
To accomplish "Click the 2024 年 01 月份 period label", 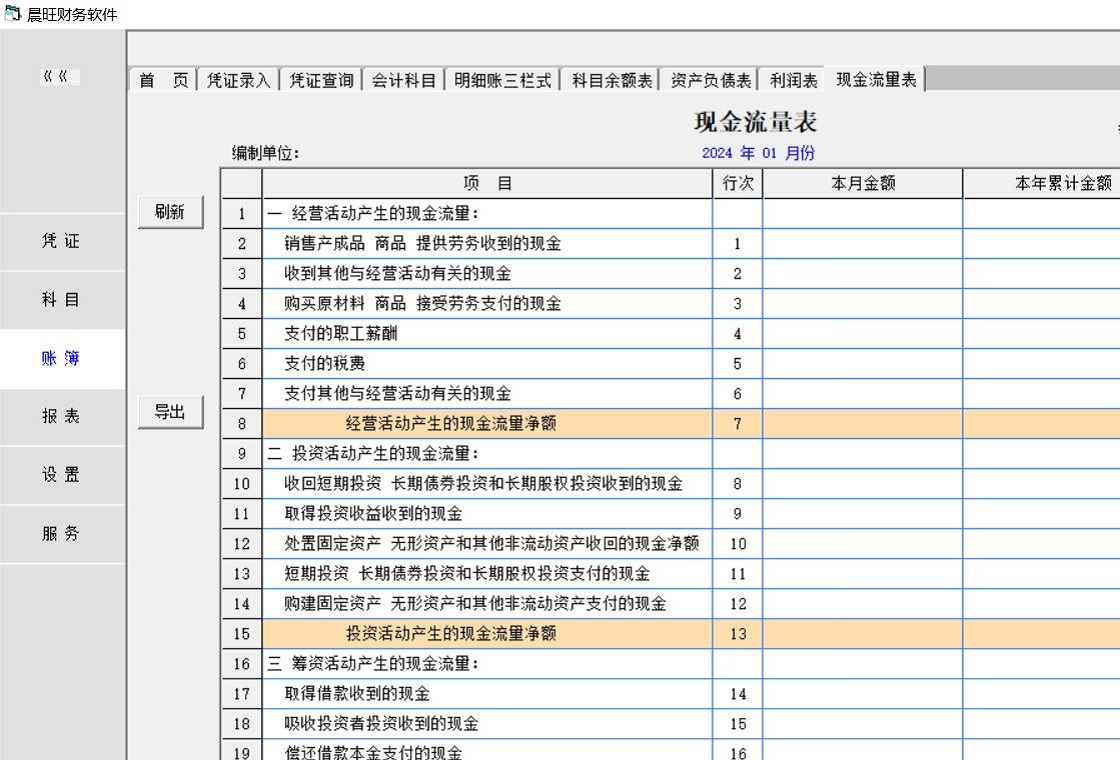I will coord(758,153).
